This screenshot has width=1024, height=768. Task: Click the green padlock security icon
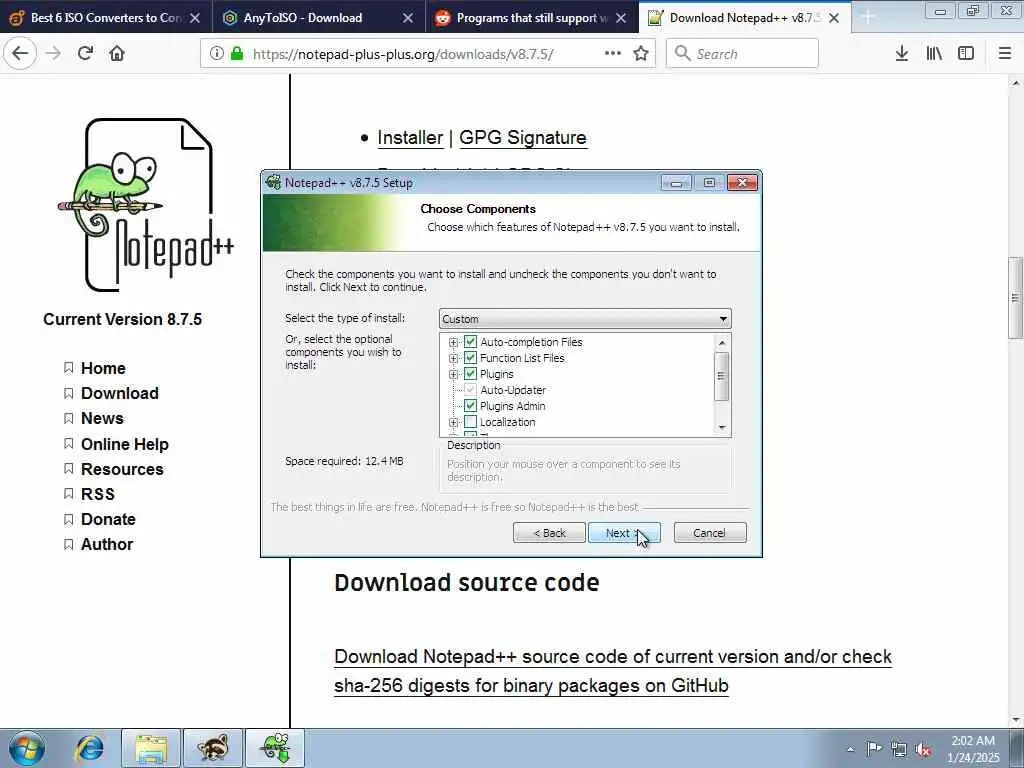tap(236, 54)
